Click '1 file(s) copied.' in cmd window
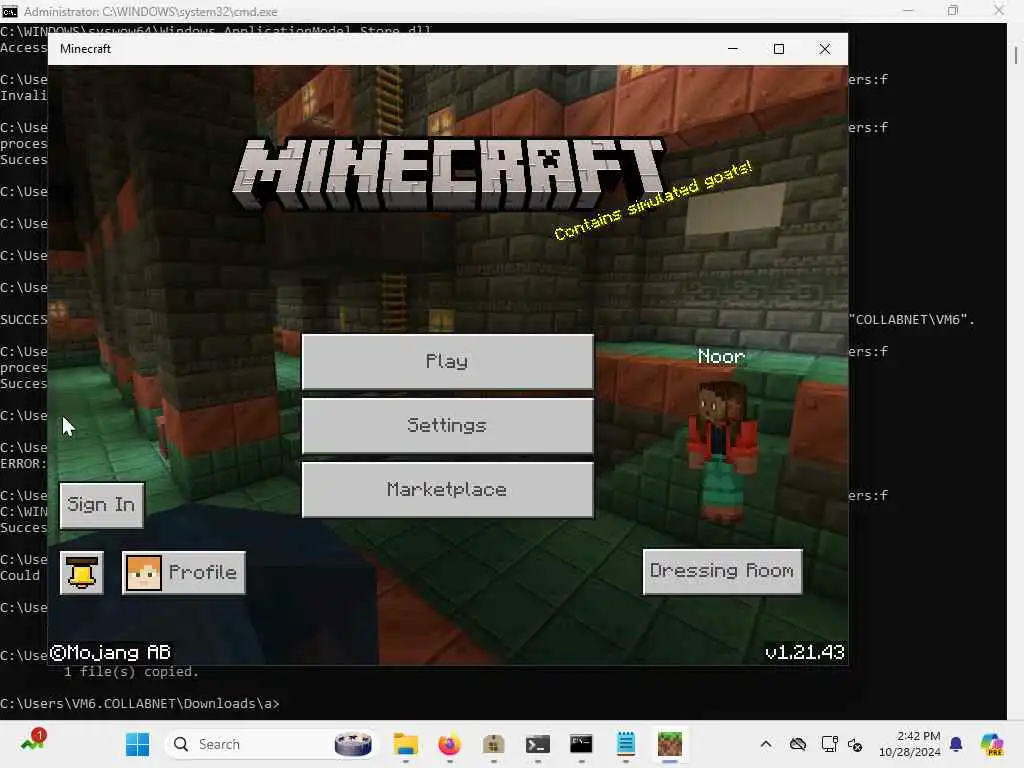Viewport: 1024px width, 768px height. tap(131, 672)
